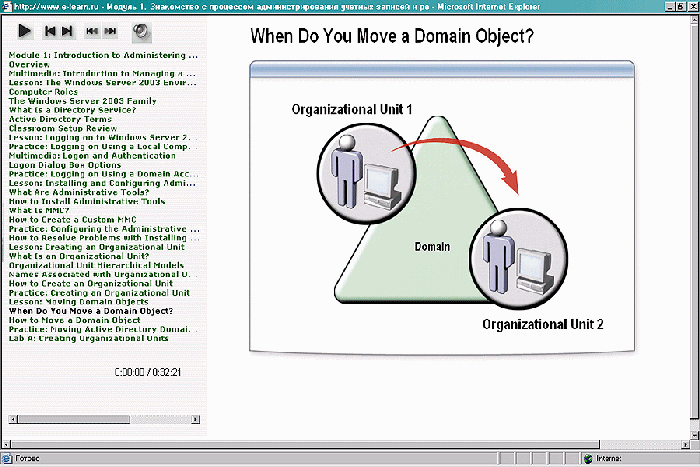This screenshot has height=467, width=700.
Task: Click the previous topic button
Action: 51,32
